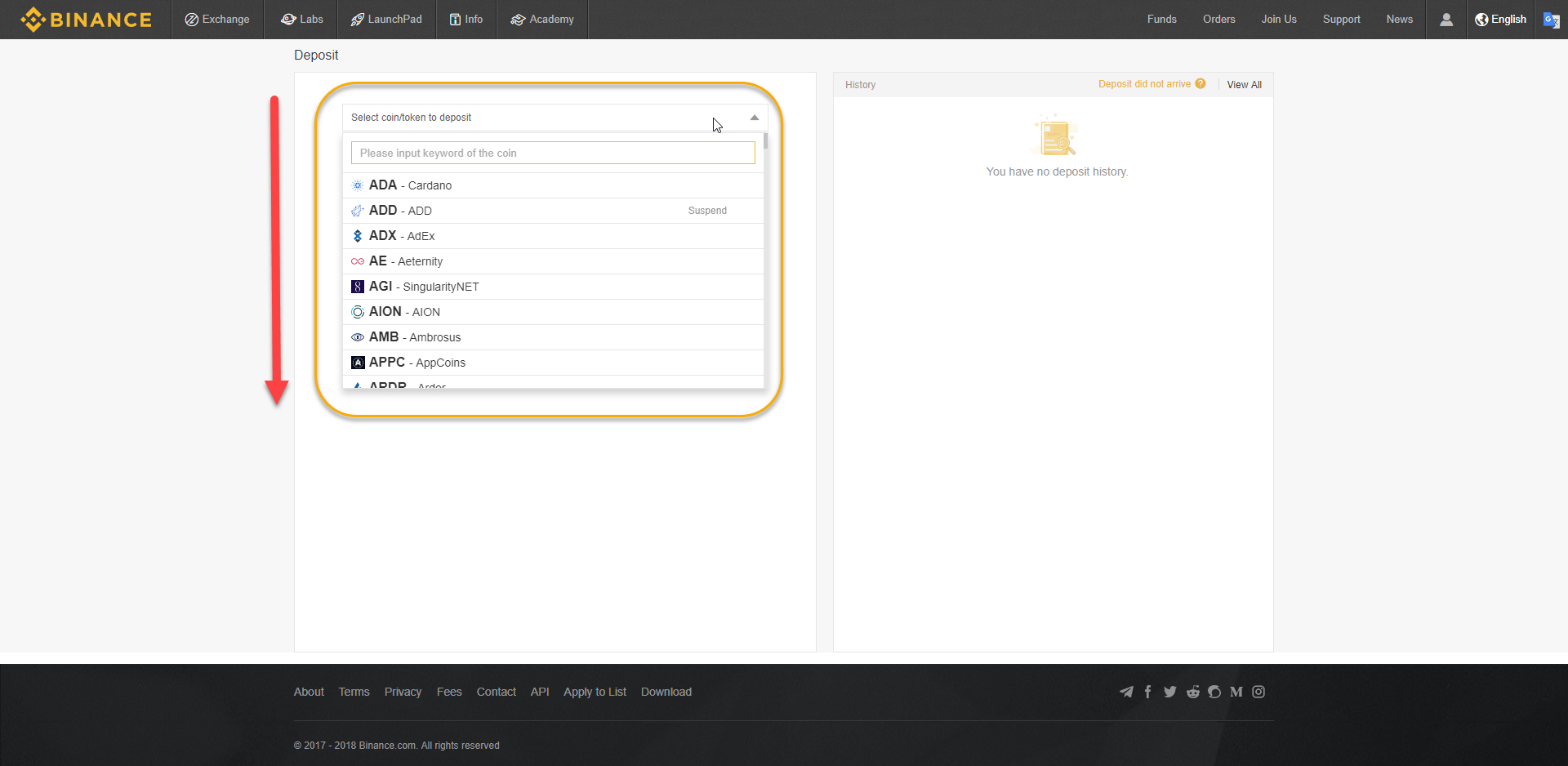Image resolution: width=1568 pixels, height=766 pixels.
Task: Go to LaunchPad
Action: click(x=386, y=20)
